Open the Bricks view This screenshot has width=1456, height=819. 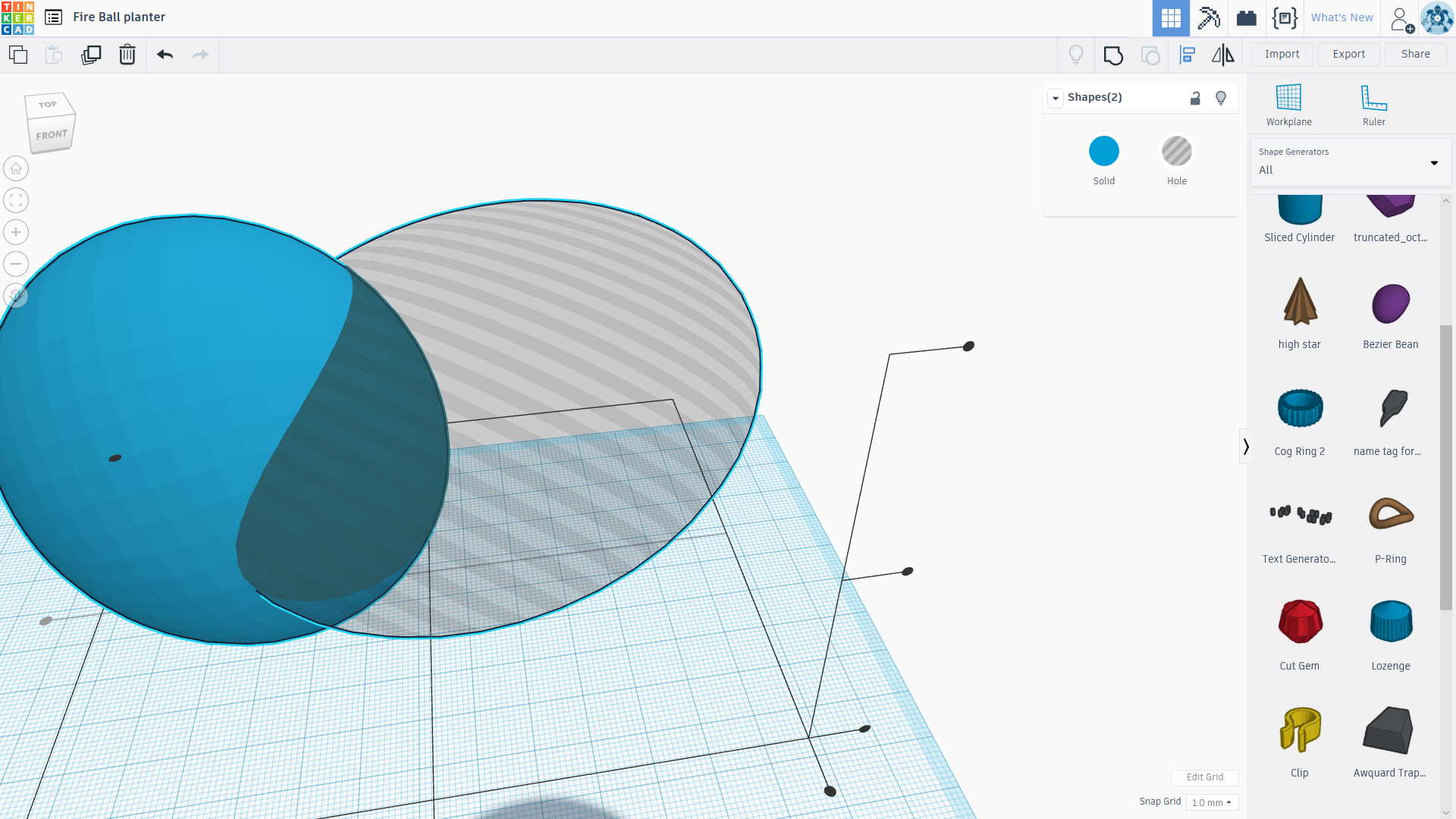(1247, 18)
